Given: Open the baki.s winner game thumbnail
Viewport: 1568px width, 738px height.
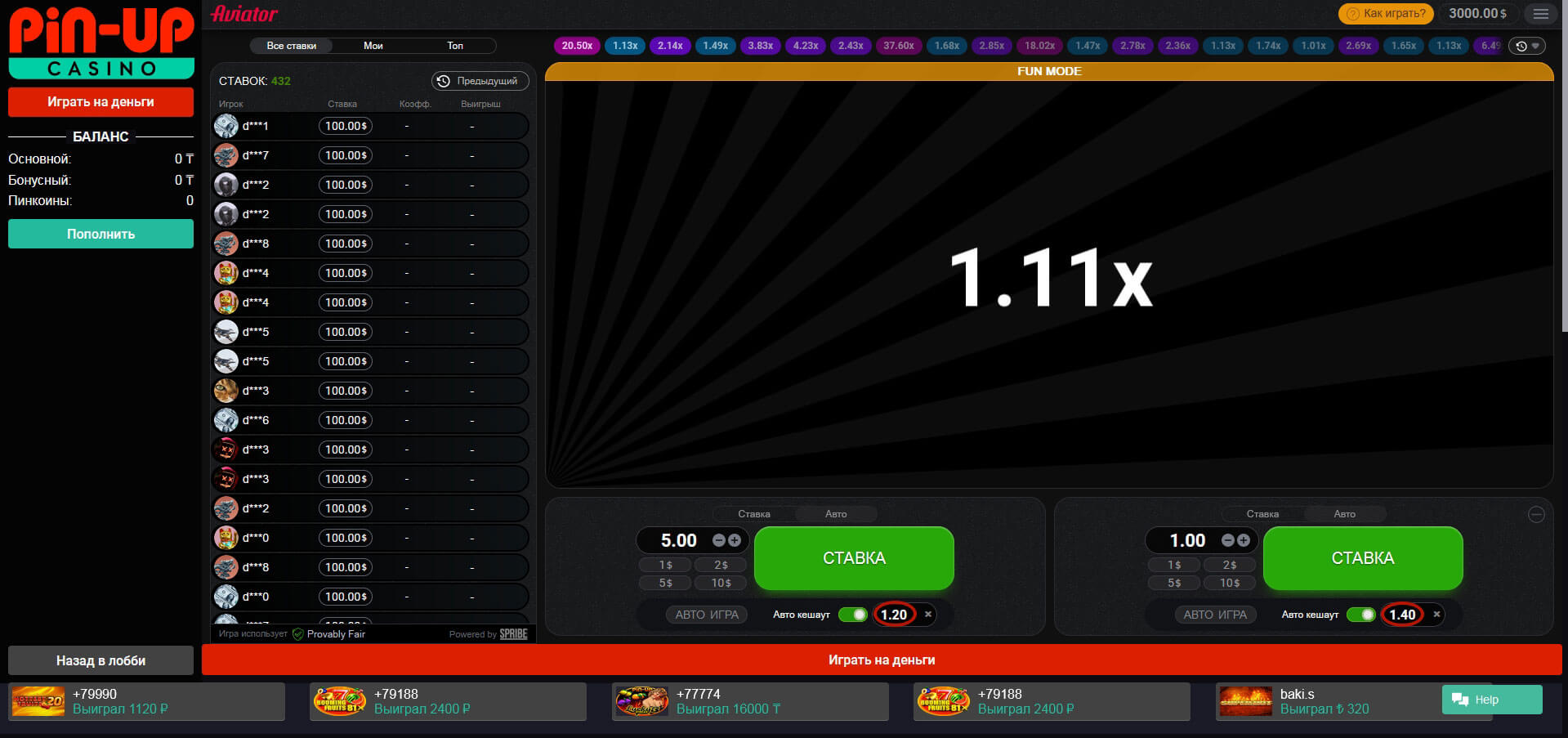Looking at the screenshot, I should tap(1245, 701).
